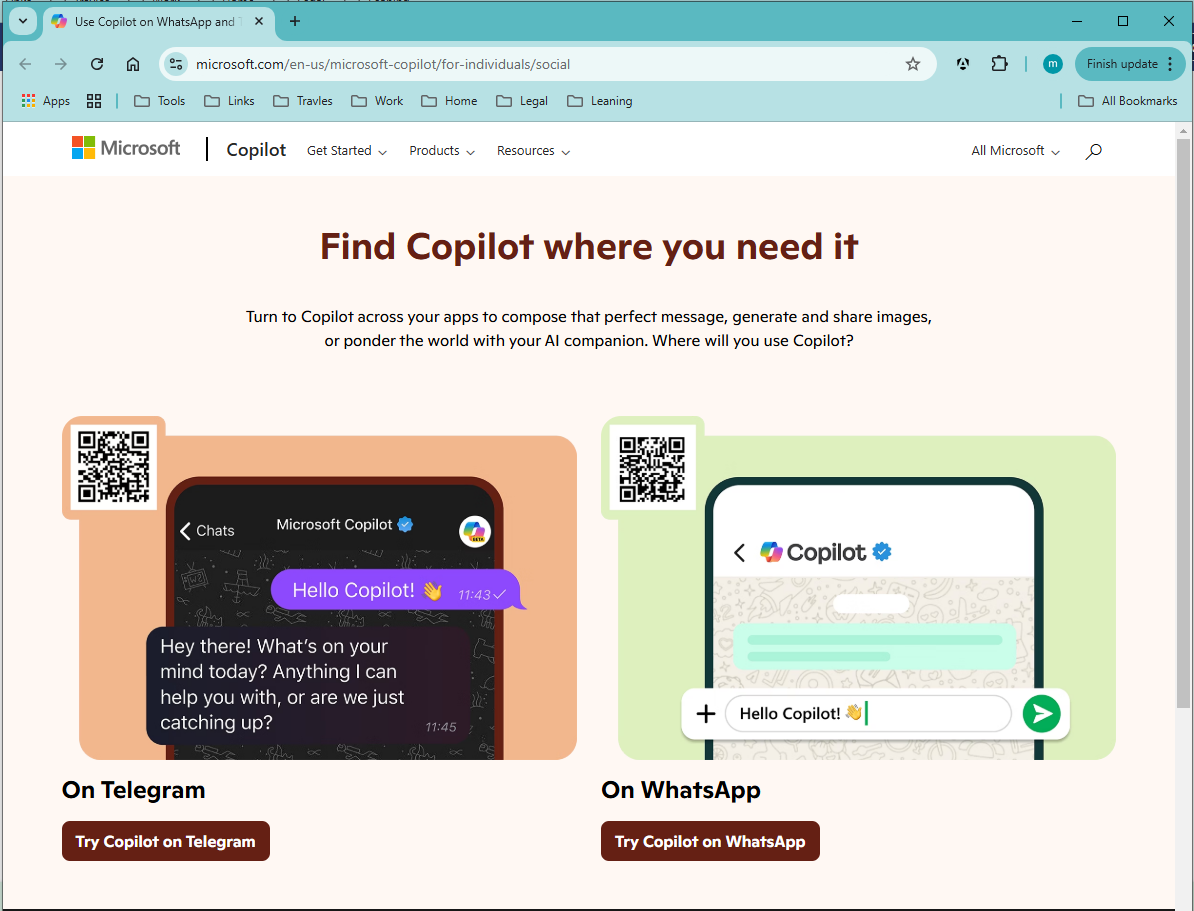Image resolution: width=1194 pixels, height=911 pixels.
Task: Click Try Copilot on Telegram button
Action: [165, 841]
